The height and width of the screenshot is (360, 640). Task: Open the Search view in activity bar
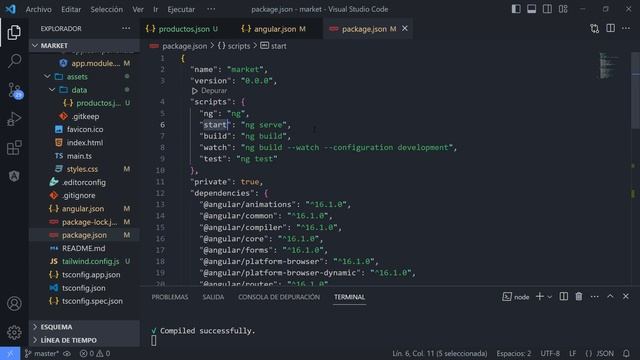14,61
